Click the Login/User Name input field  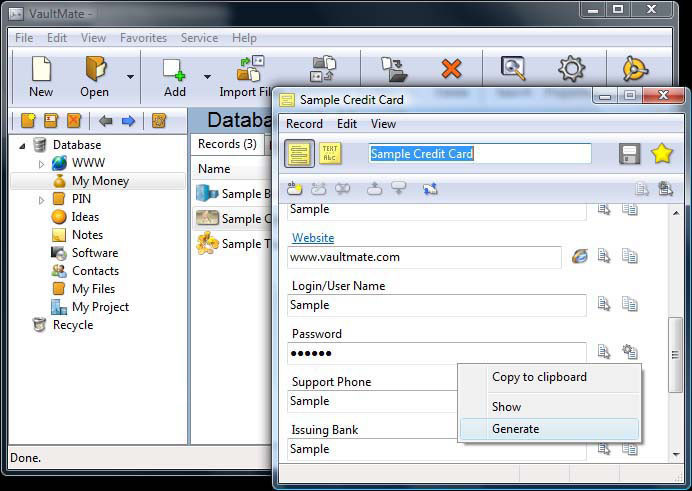click(437, 305)
